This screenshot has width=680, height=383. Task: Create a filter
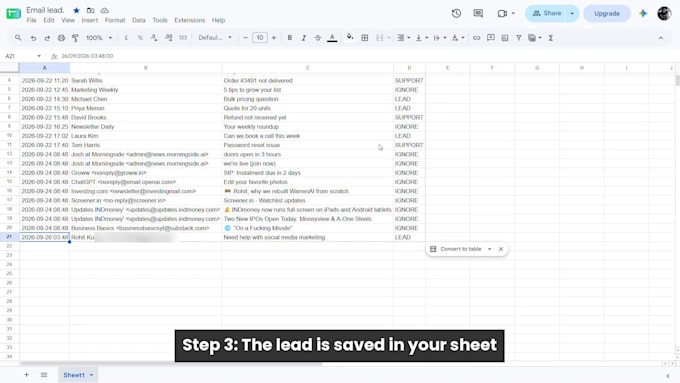(519, 38)
